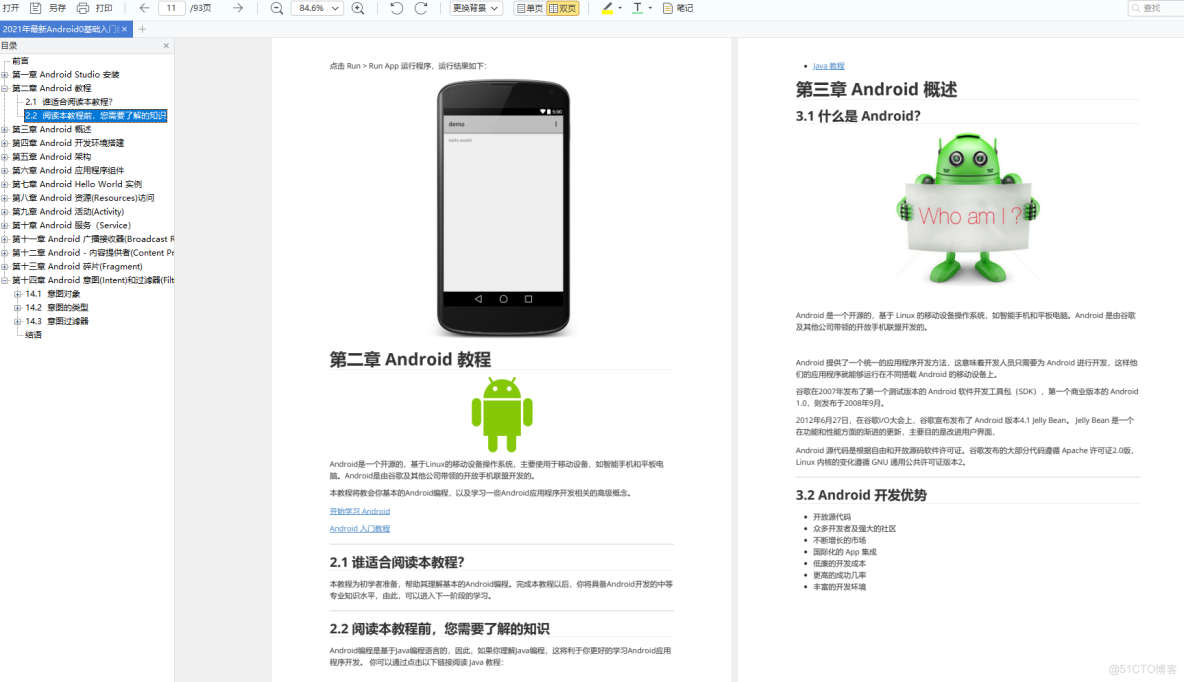Click heading 2.1 谁适合阅读本教程?
Image resolution: width=1184 pixels, height=682 pixels.
click(396, 562)
